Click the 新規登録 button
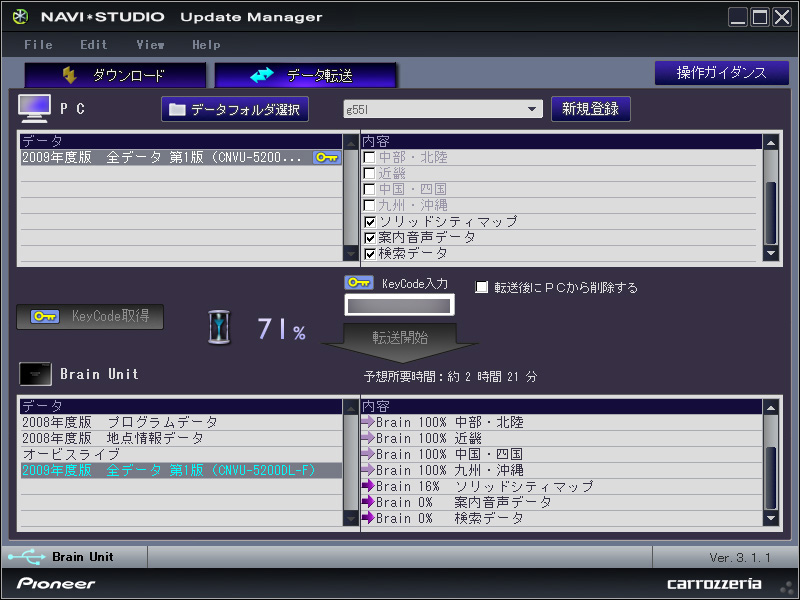 (x=590, y=109)
